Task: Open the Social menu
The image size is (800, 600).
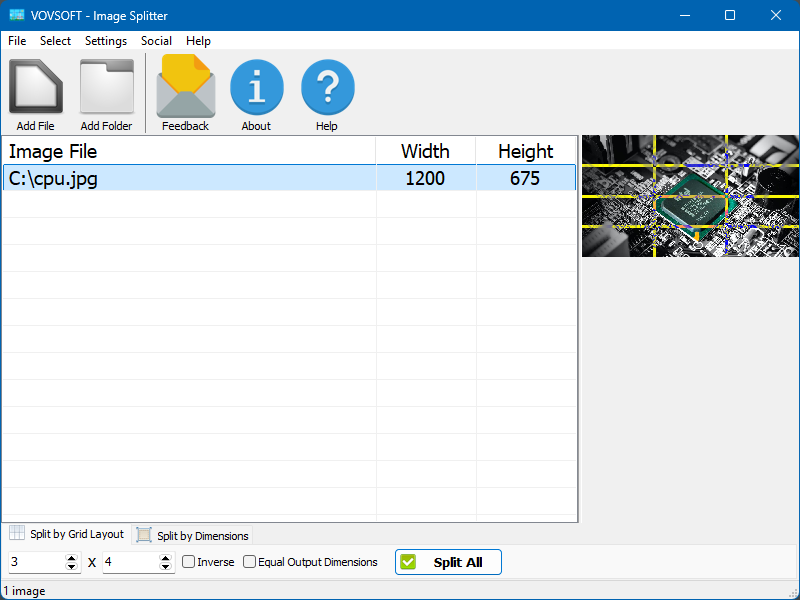Action: coord(156,41)
